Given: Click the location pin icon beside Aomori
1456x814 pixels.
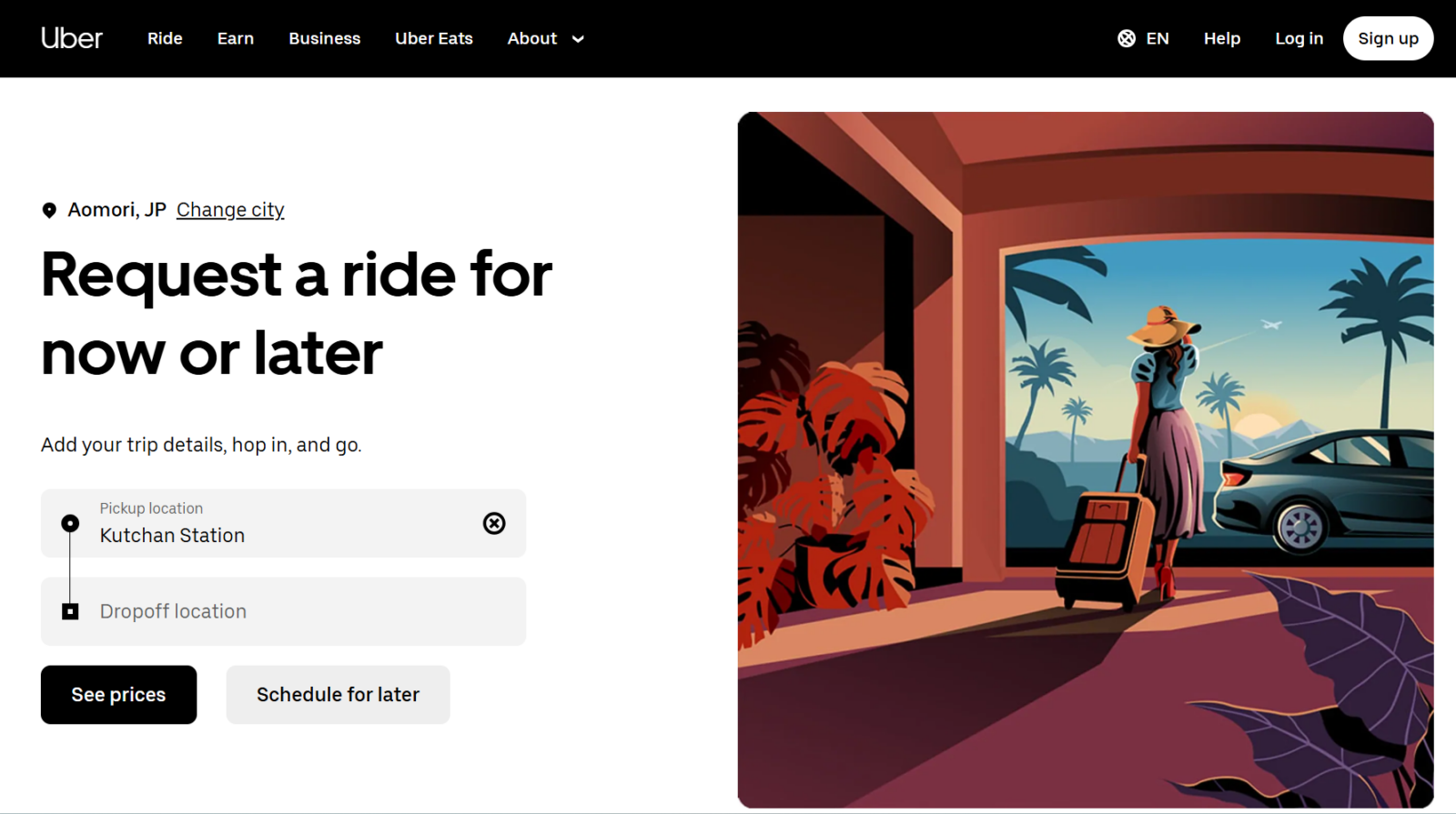Looking at the screenshot, I should point(49,210).
